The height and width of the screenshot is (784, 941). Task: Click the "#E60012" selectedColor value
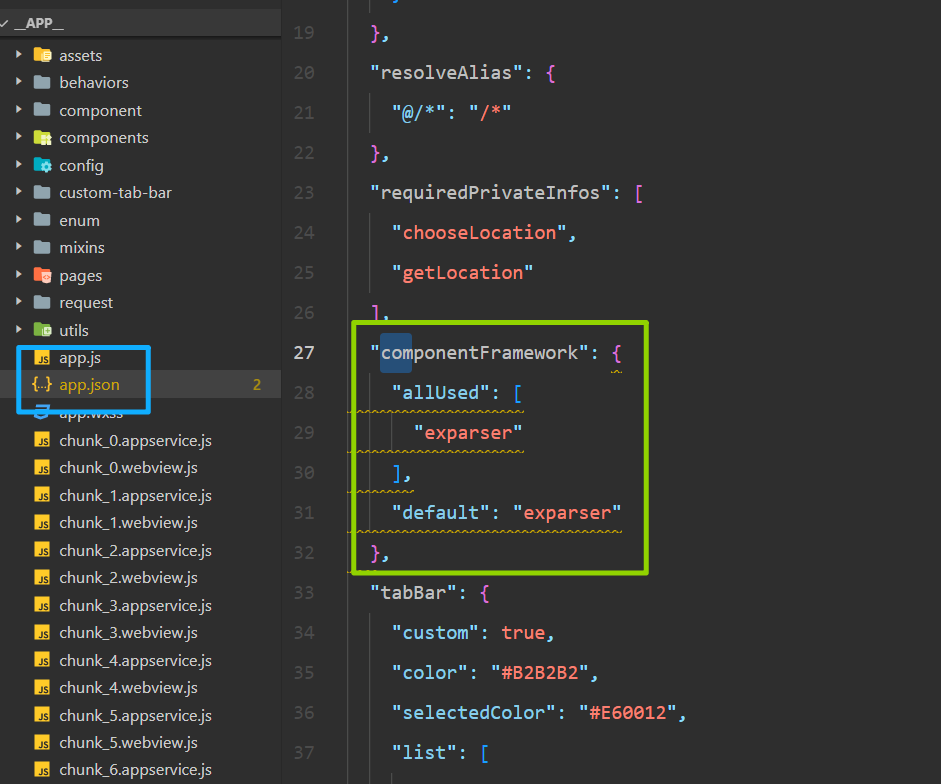(x=627, y=713)
